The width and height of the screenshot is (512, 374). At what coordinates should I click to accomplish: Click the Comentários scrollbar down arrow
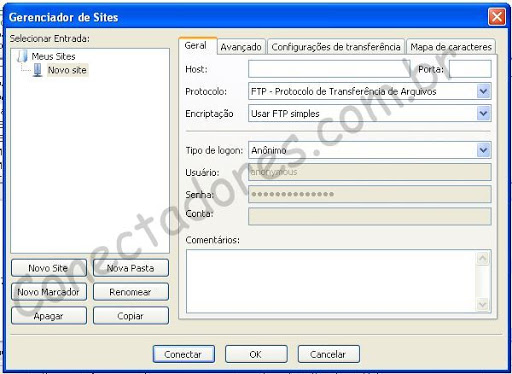pyautogui.click(x=483, y=304)
